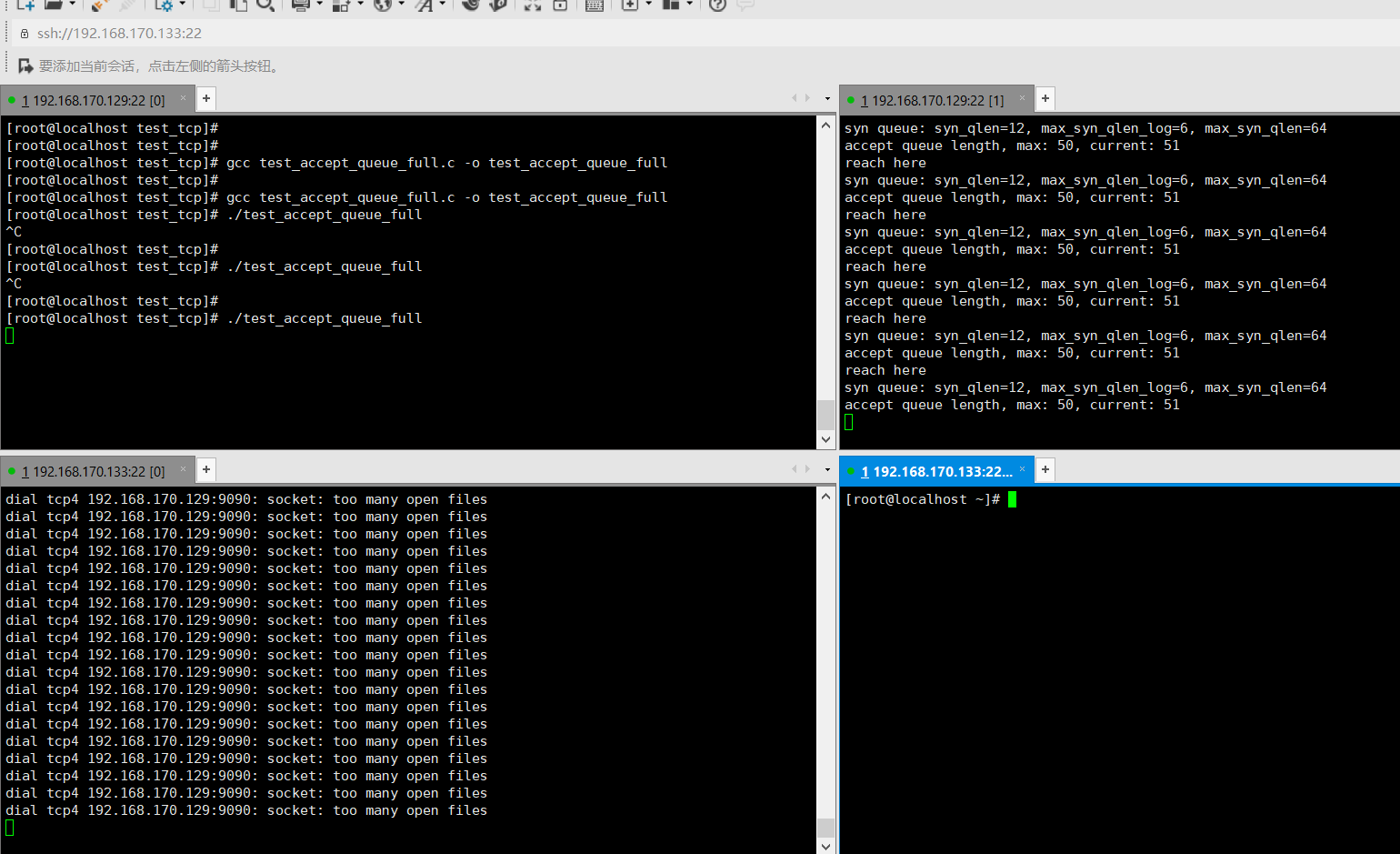Expand the tab arrangement dropdown arrow
The image size is (1400, 854).
(689, 5)
